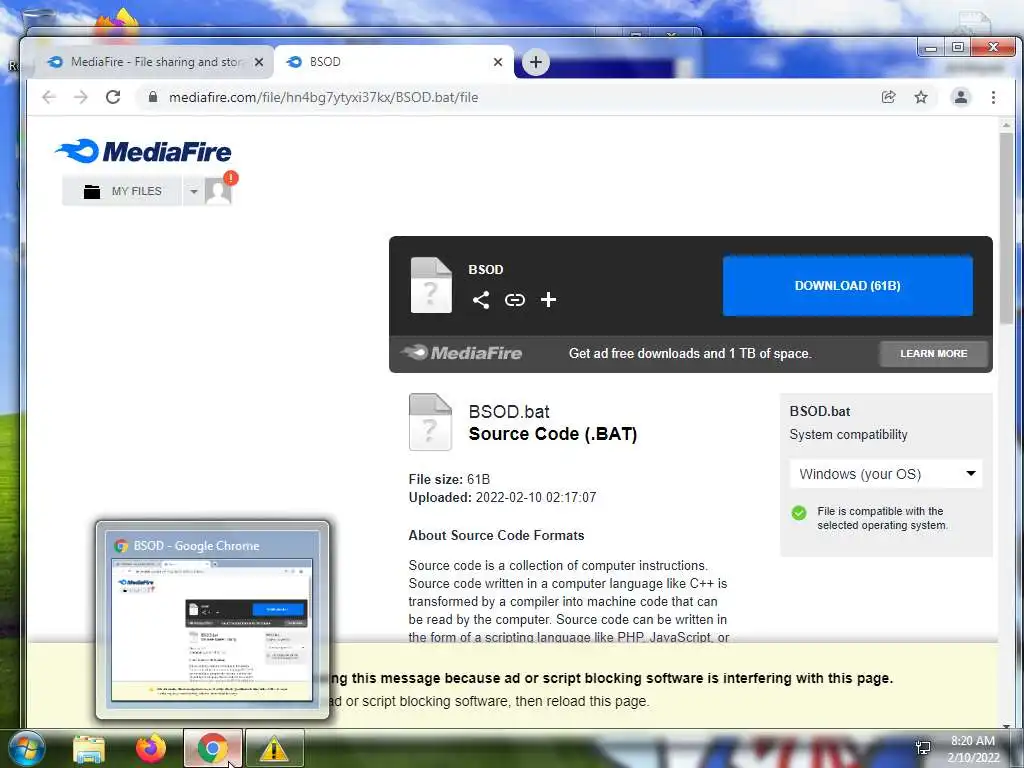
Task: Open the Chrome profile avatar
Action: click(x=961, y=97)
